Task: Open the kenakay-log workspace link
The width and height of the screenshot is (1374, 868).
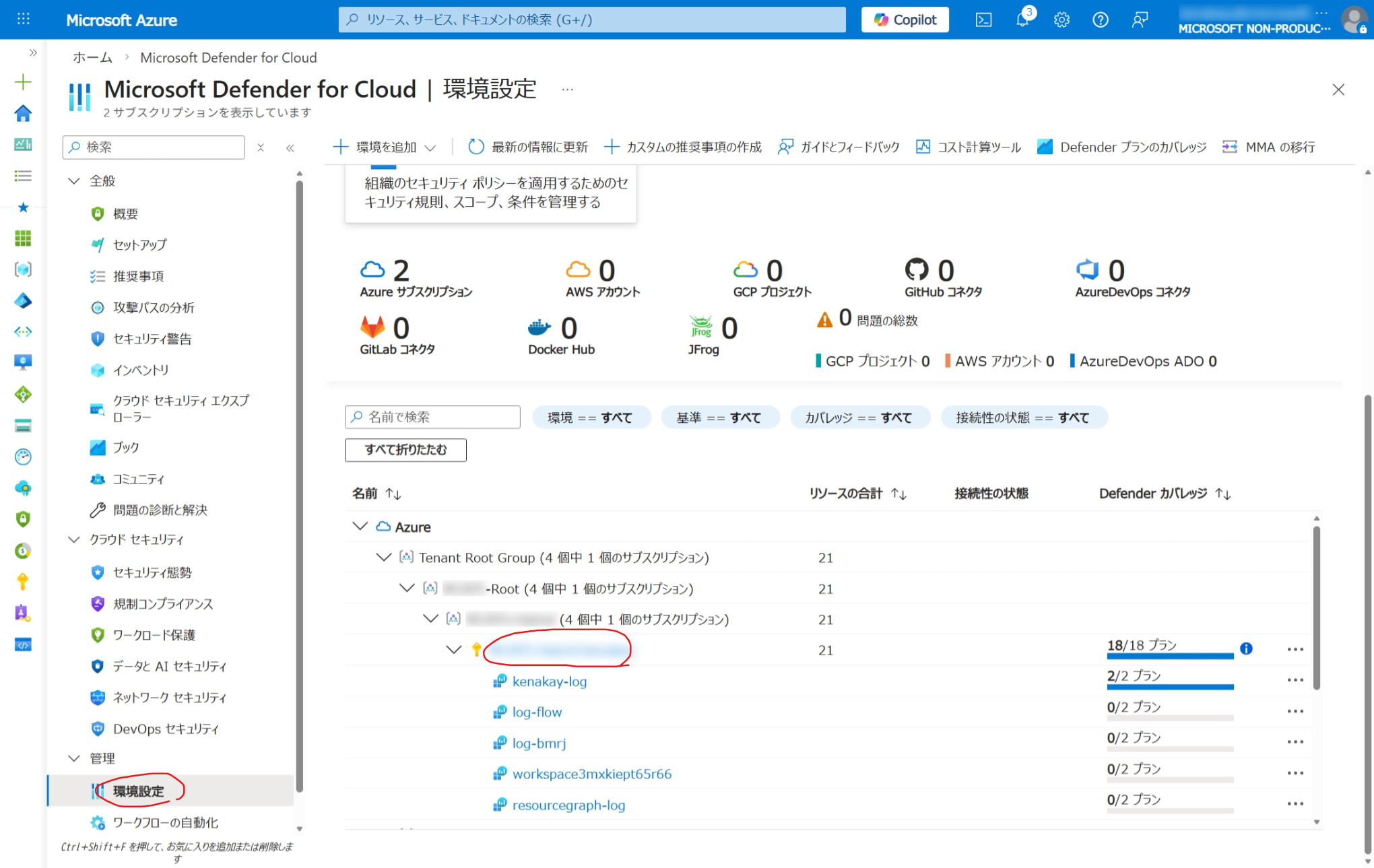Action: click(x=550, y=681)
